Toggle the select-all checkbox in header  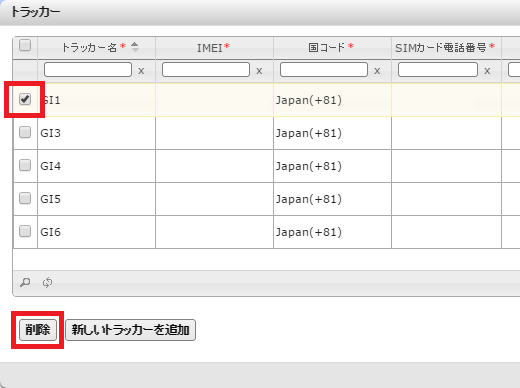pyautogui.click(x=25, y=45)
